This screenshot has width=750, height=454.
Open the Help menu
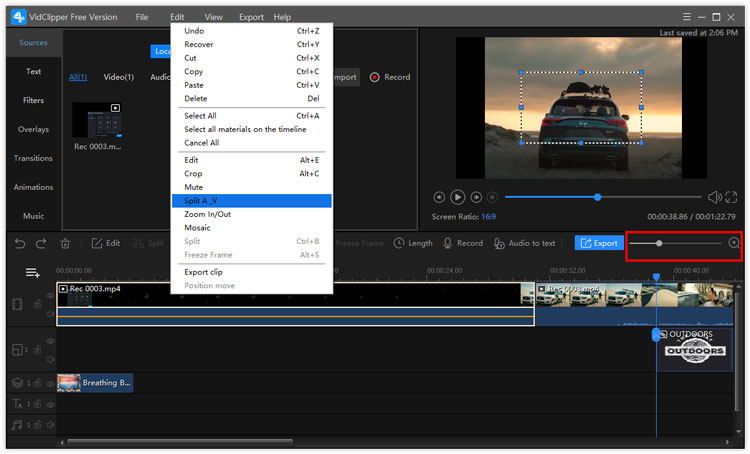282,17
